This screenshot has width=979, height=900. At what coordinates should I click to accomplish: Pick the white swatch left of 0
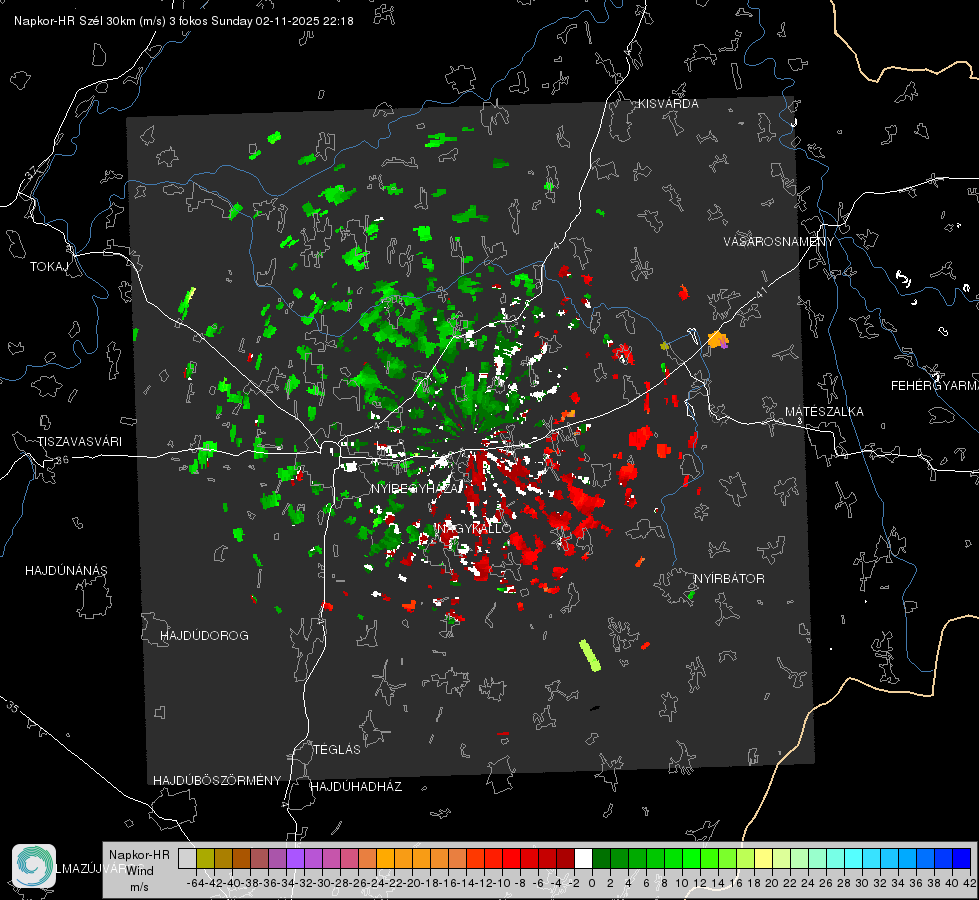[x=583, y=858]
